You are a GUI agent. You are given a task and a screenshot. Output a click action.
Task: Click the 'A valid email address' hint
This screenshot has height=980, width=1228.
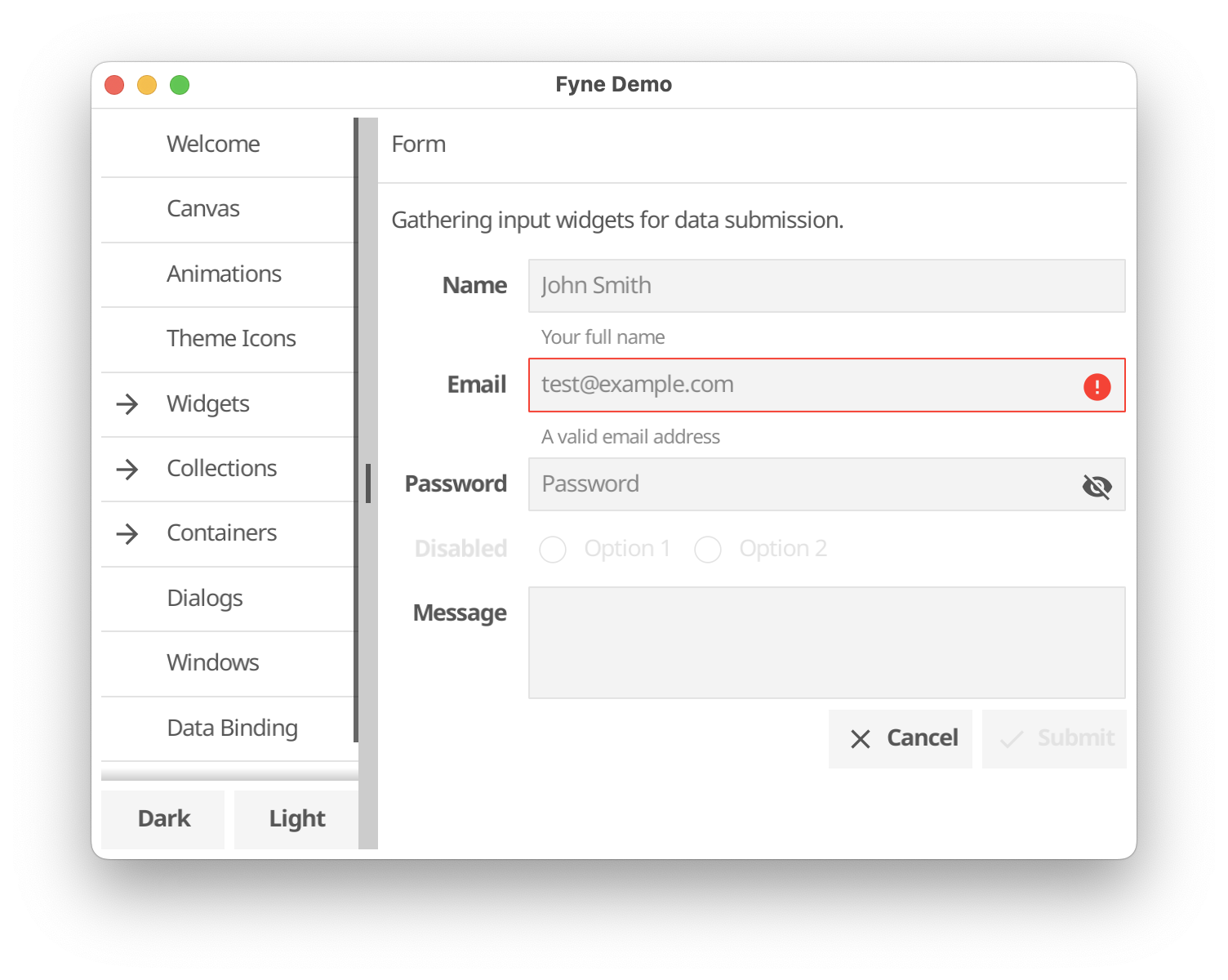(630, 437)
